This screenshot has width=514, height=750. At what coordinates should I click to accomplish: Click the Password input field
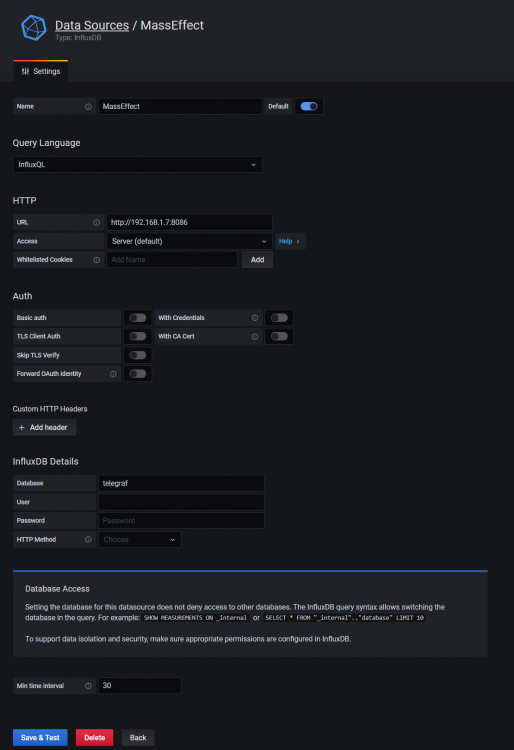(x=181, y=520)
